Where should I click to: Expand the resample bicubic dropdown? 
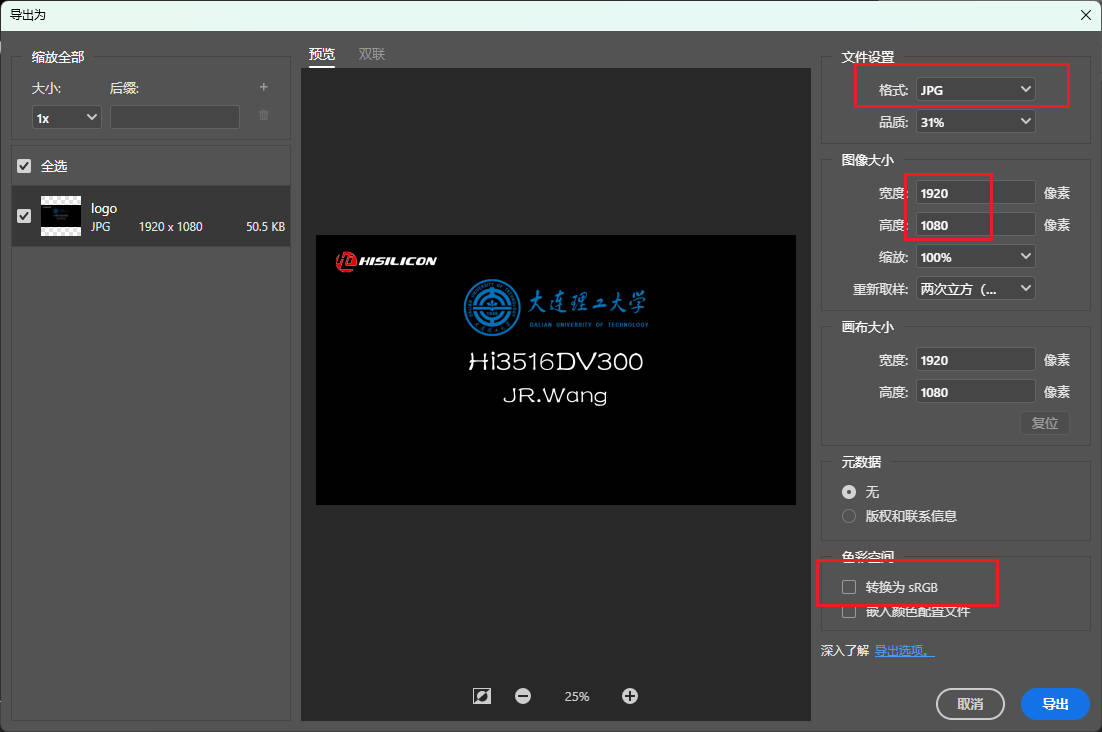[x=975, y=289]
